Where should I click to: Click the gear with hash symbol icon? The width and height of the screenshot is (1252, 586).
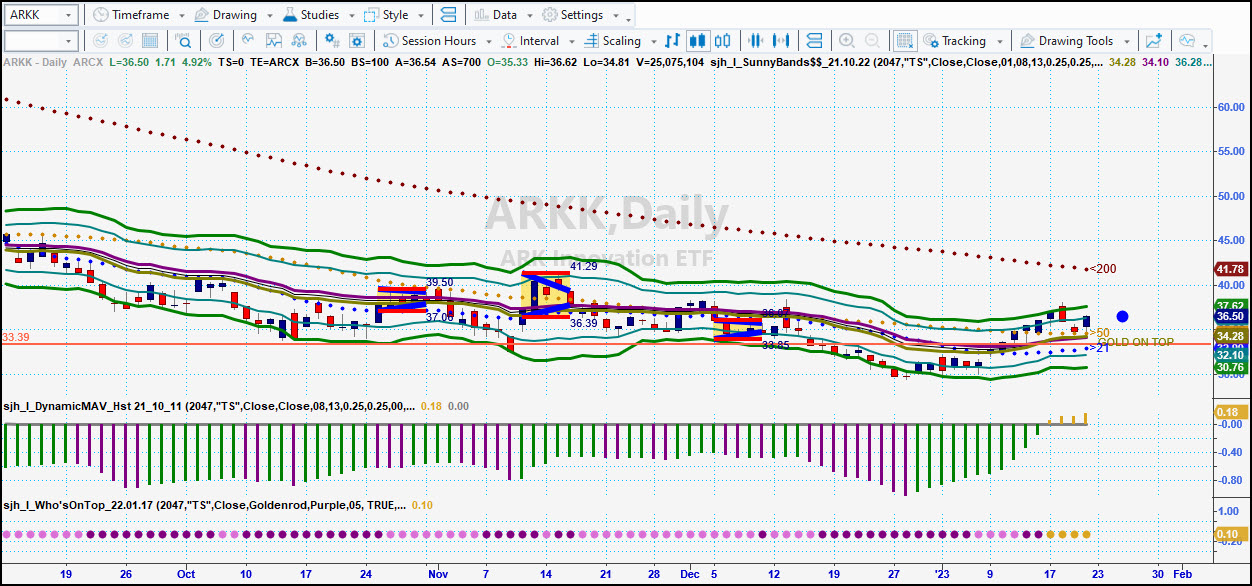[x=334, y=41]
